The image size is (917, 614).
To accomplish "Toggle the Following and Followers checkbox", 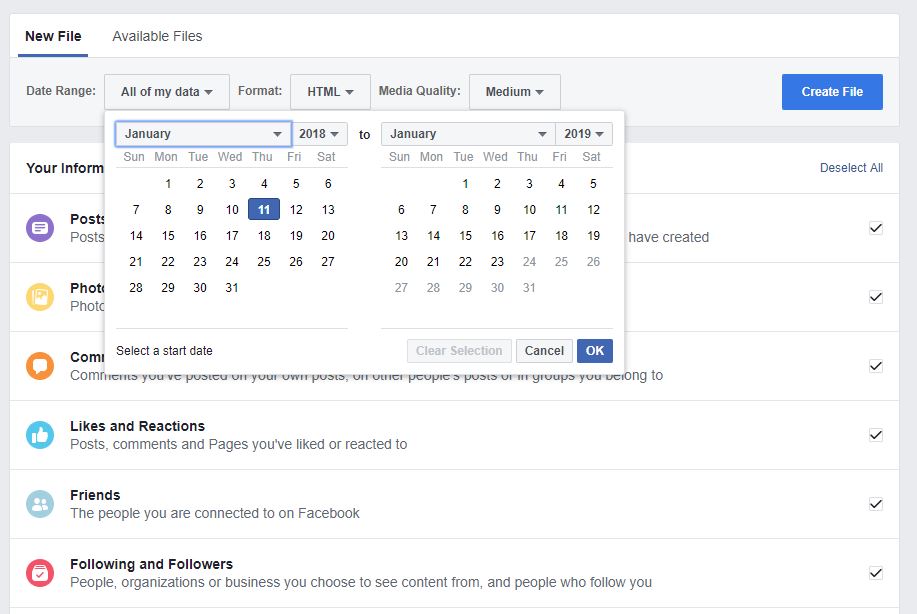I will click(x=876, y=573).
